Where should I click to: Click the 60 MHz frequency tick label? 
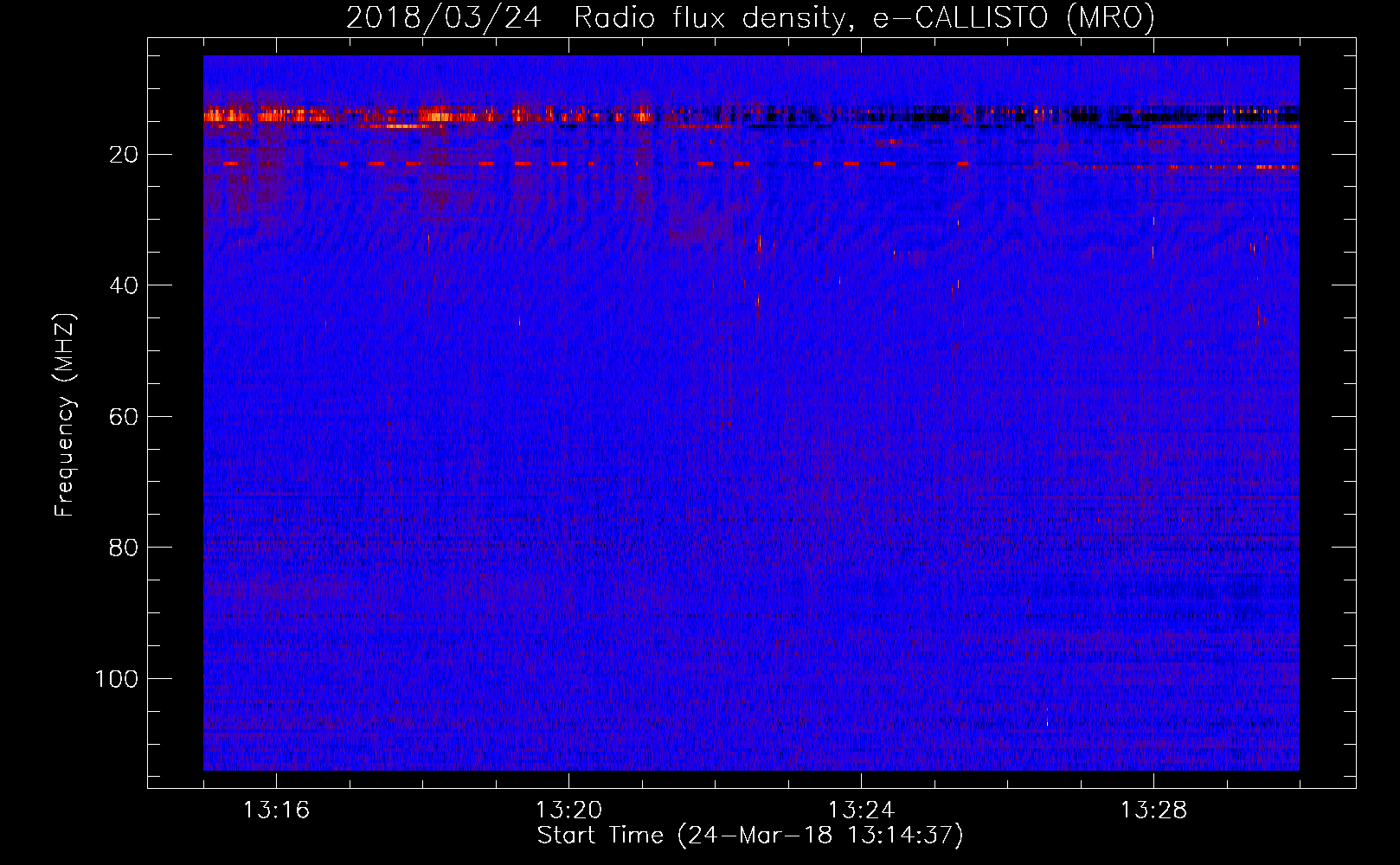coord(124,417)
